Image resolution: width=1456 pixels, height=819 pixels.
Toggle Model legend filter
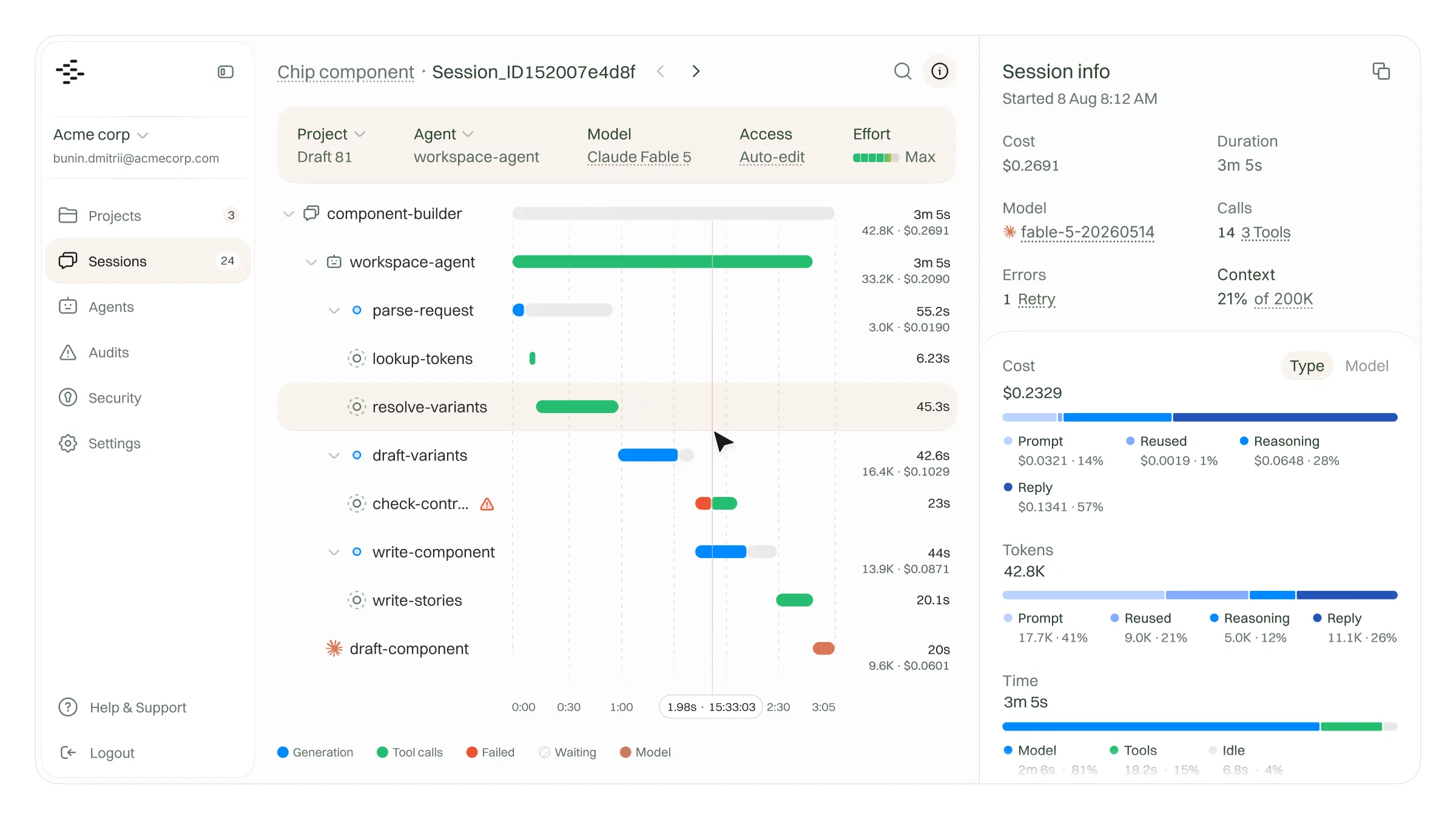(645, 752)
